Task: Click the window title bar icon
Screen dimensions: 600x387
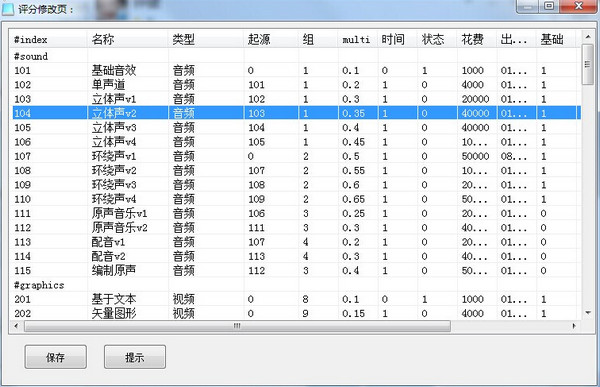Action: 8,8
